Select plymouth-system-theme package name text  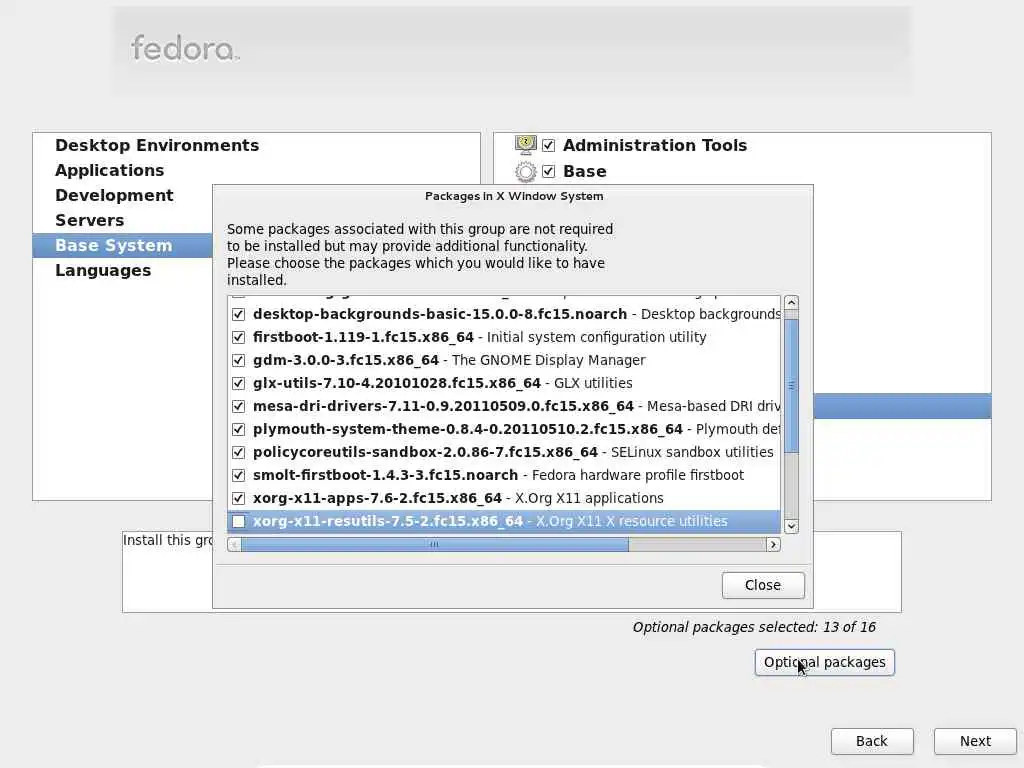(468, 429)
